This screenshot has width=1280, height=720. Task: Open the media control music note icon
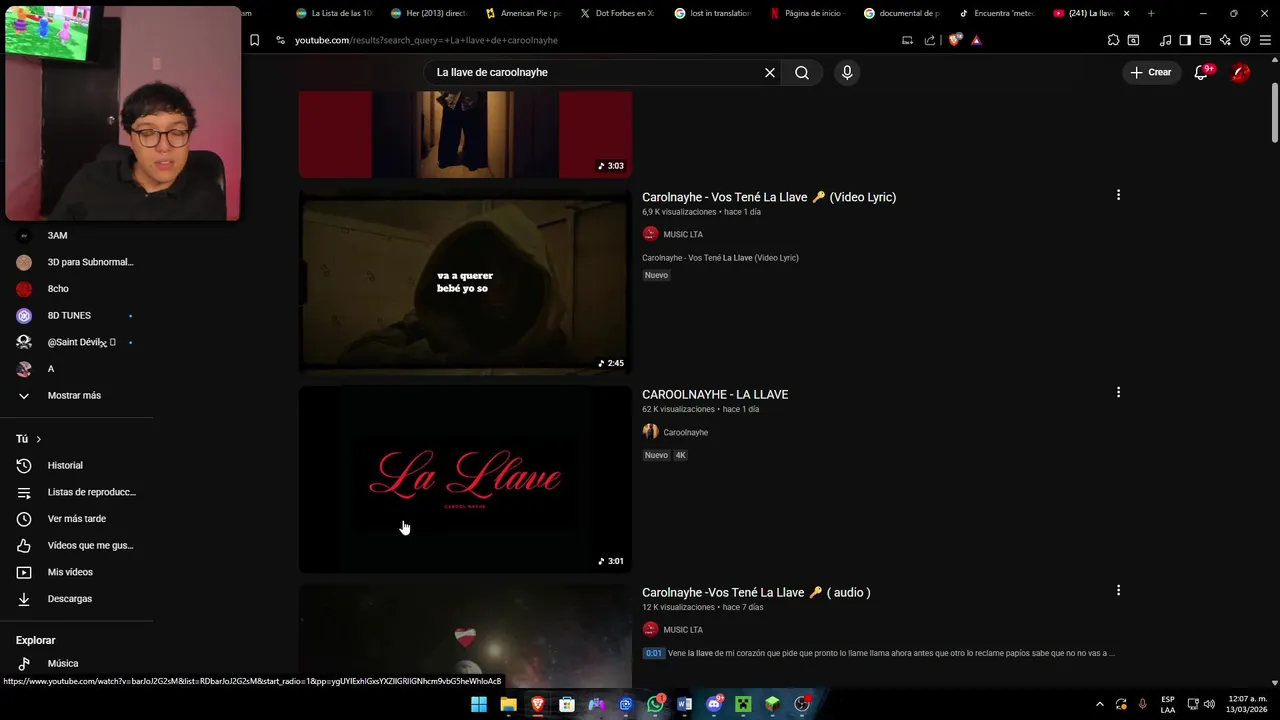click(x=1165, y=40)
